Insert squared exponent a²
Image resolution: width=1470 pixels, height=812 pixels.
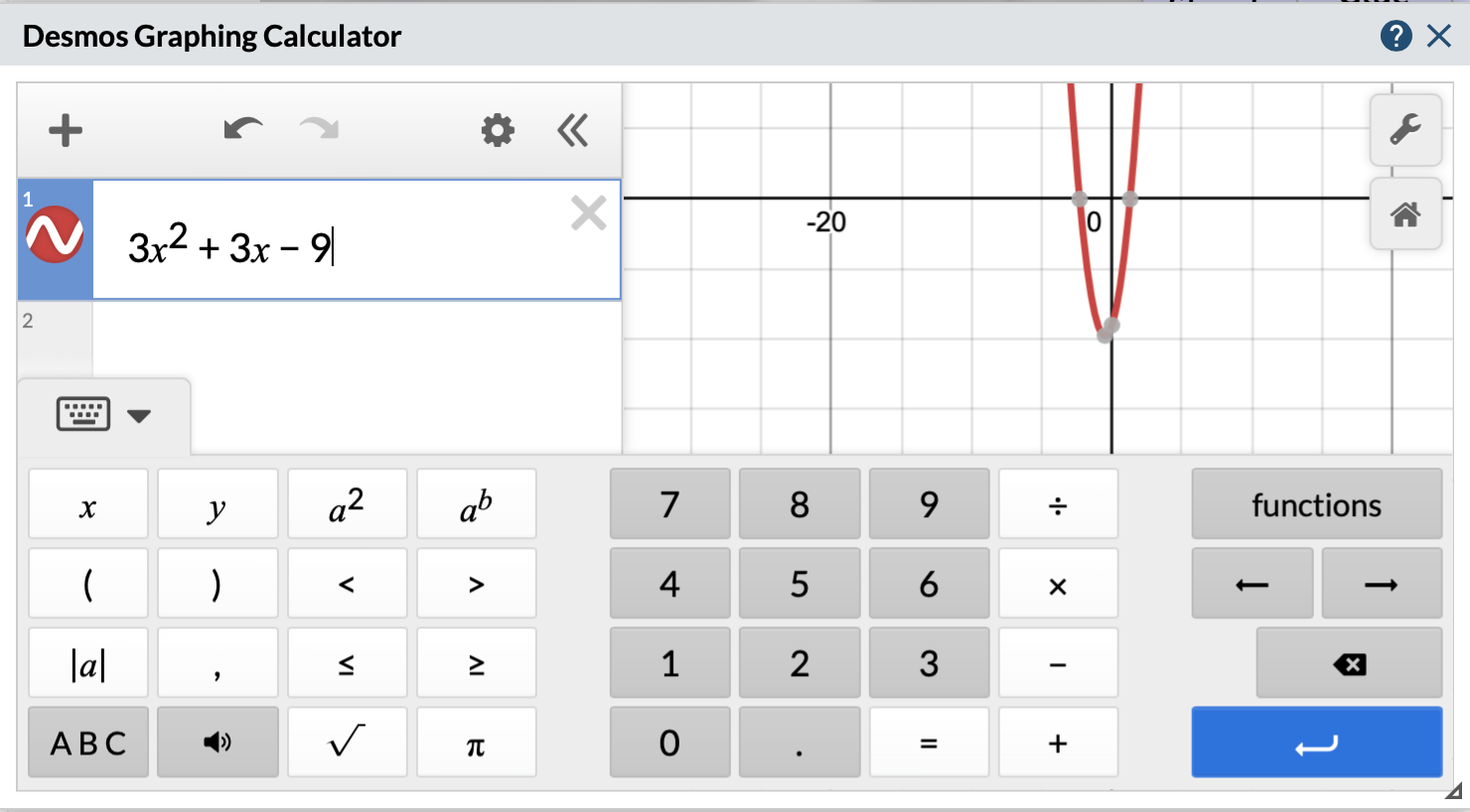click(x=347, y=504)
